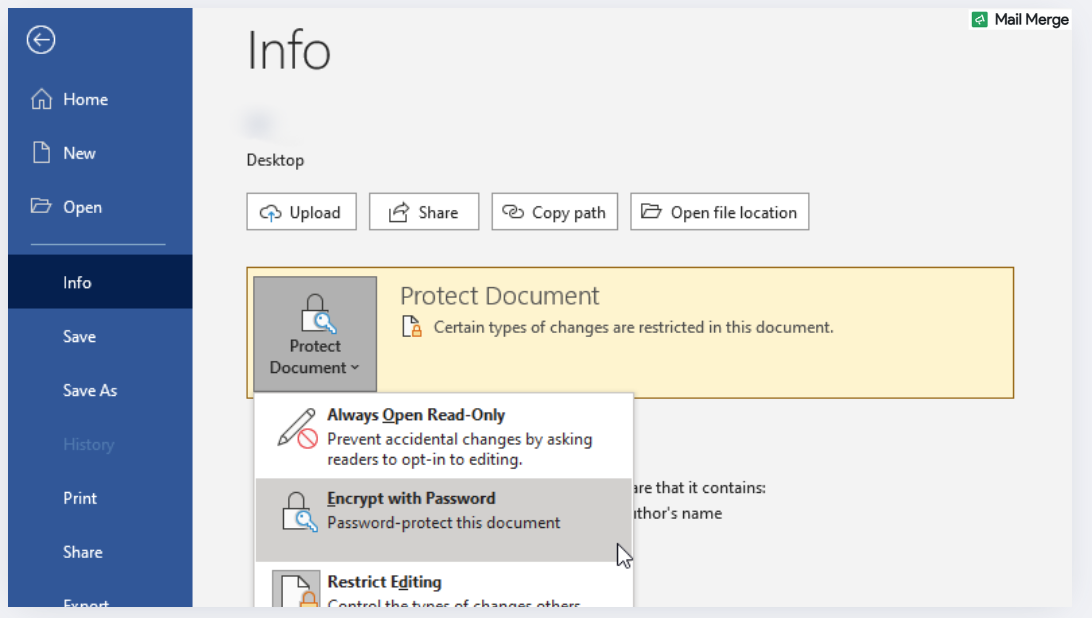Click the Protect Document heading
The height and width of the screenshot is (618, 1092).
pos(499,296)
